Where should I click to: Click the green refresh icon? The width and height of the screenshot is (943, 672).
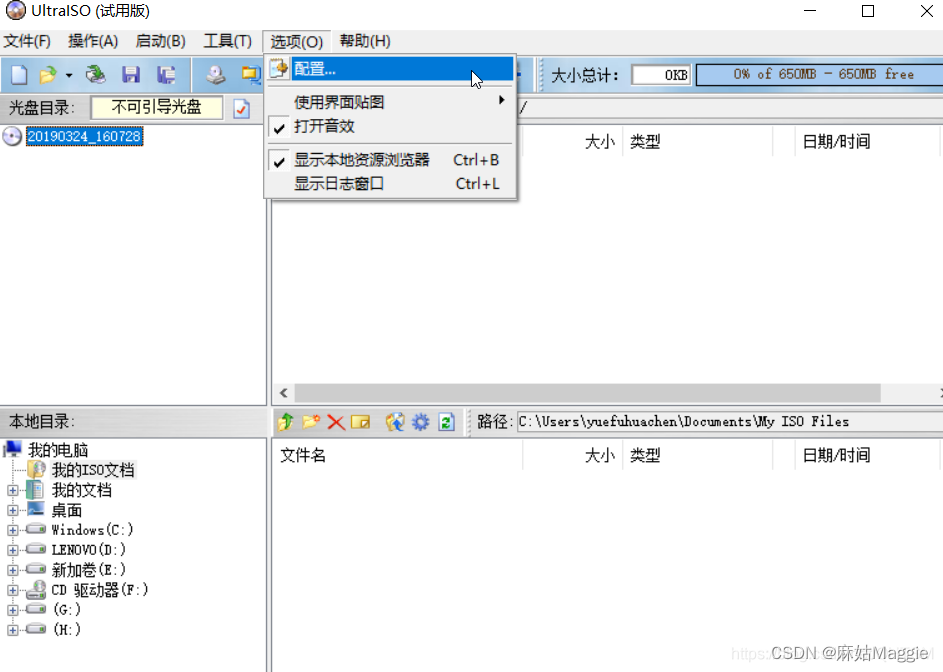(446, 422)
